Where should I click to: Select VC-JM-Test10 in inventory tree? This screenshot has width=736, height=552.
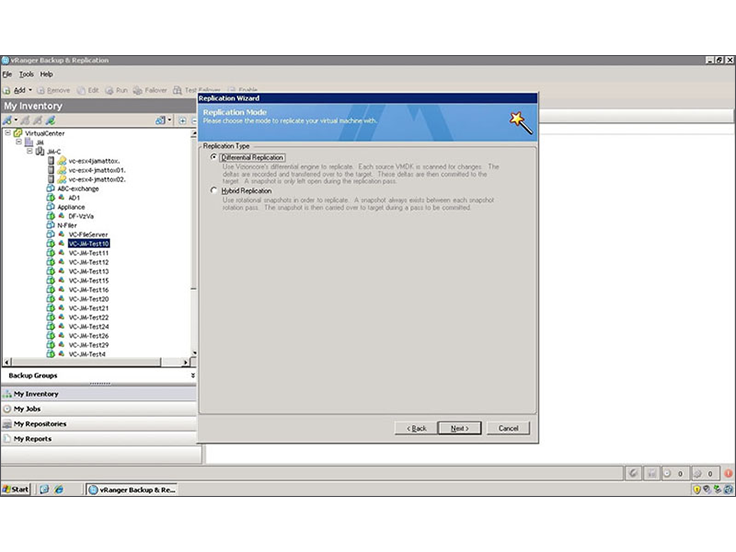pos(89,244)
